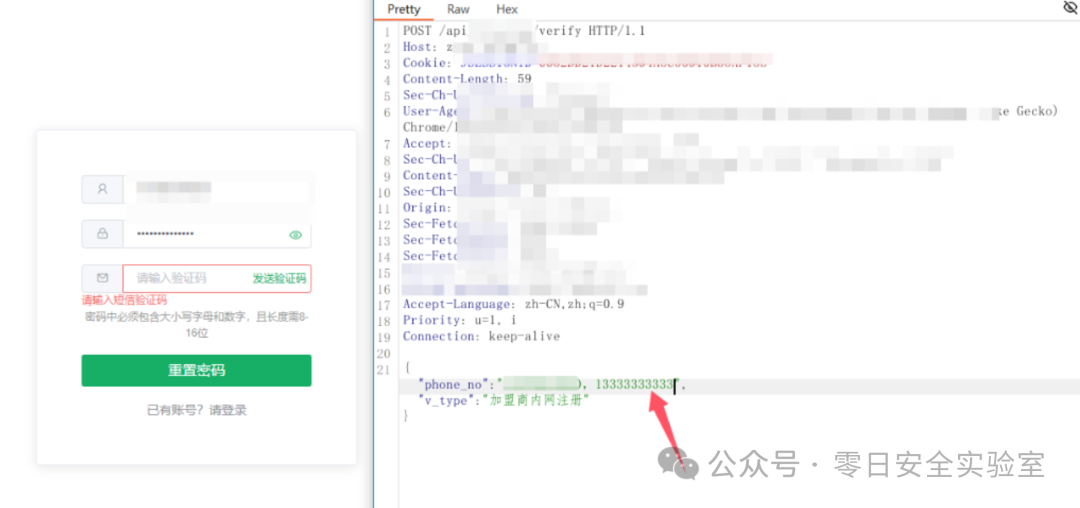1080x508 pixels.
Task: Focus the username input field
Action: [x=217, y=189]
